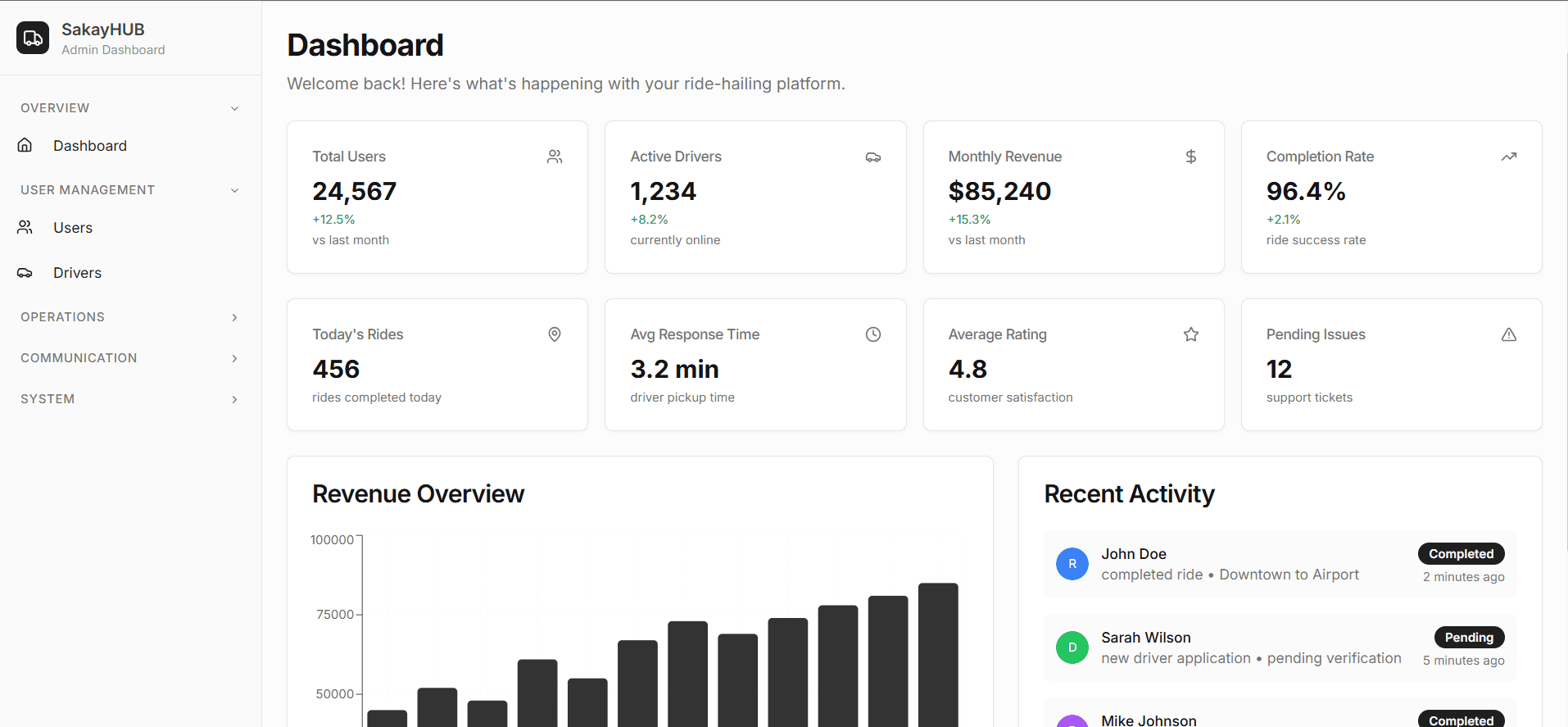Screen dimensions: 1568x727
Task: Click the dollar icon on Monthly Revenue card
Action: point(1191,157)
